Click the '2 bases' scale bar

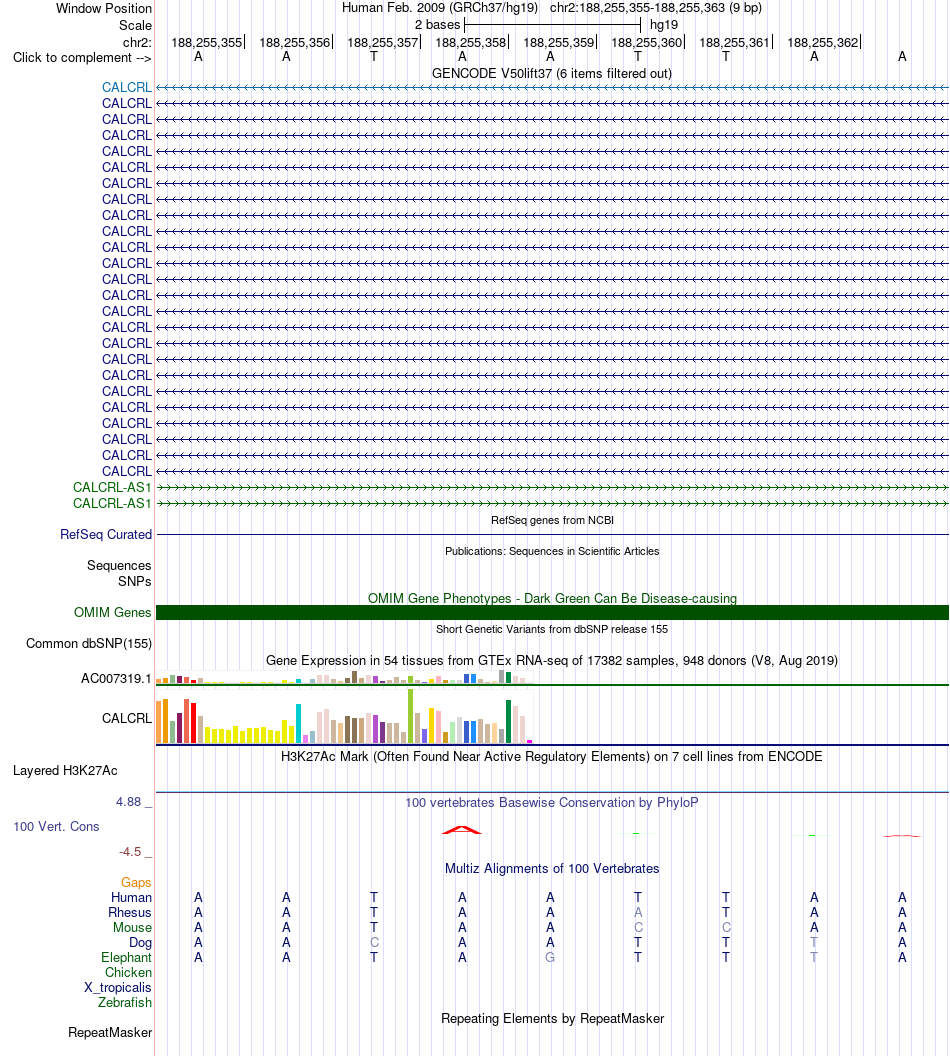click(552, 25)
